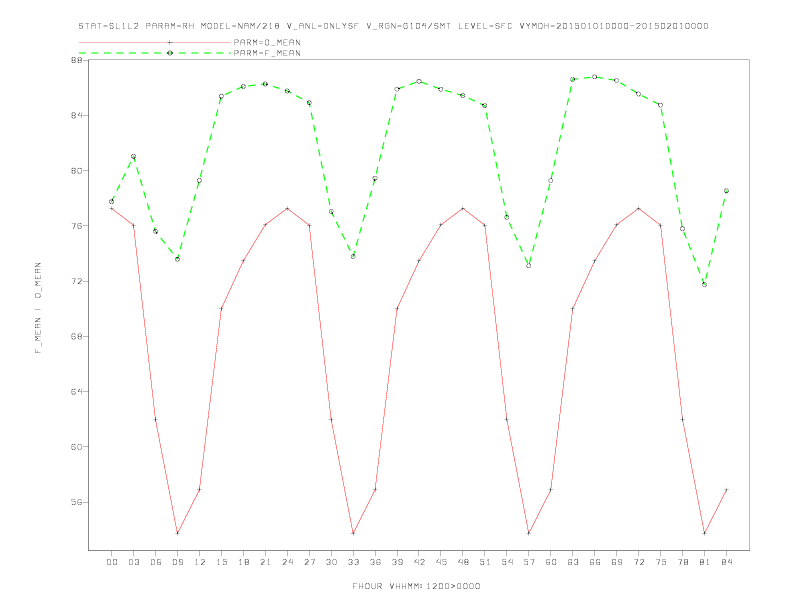Click the x-axis tick label 54
The image size is (792, 612).
[507, 562]
